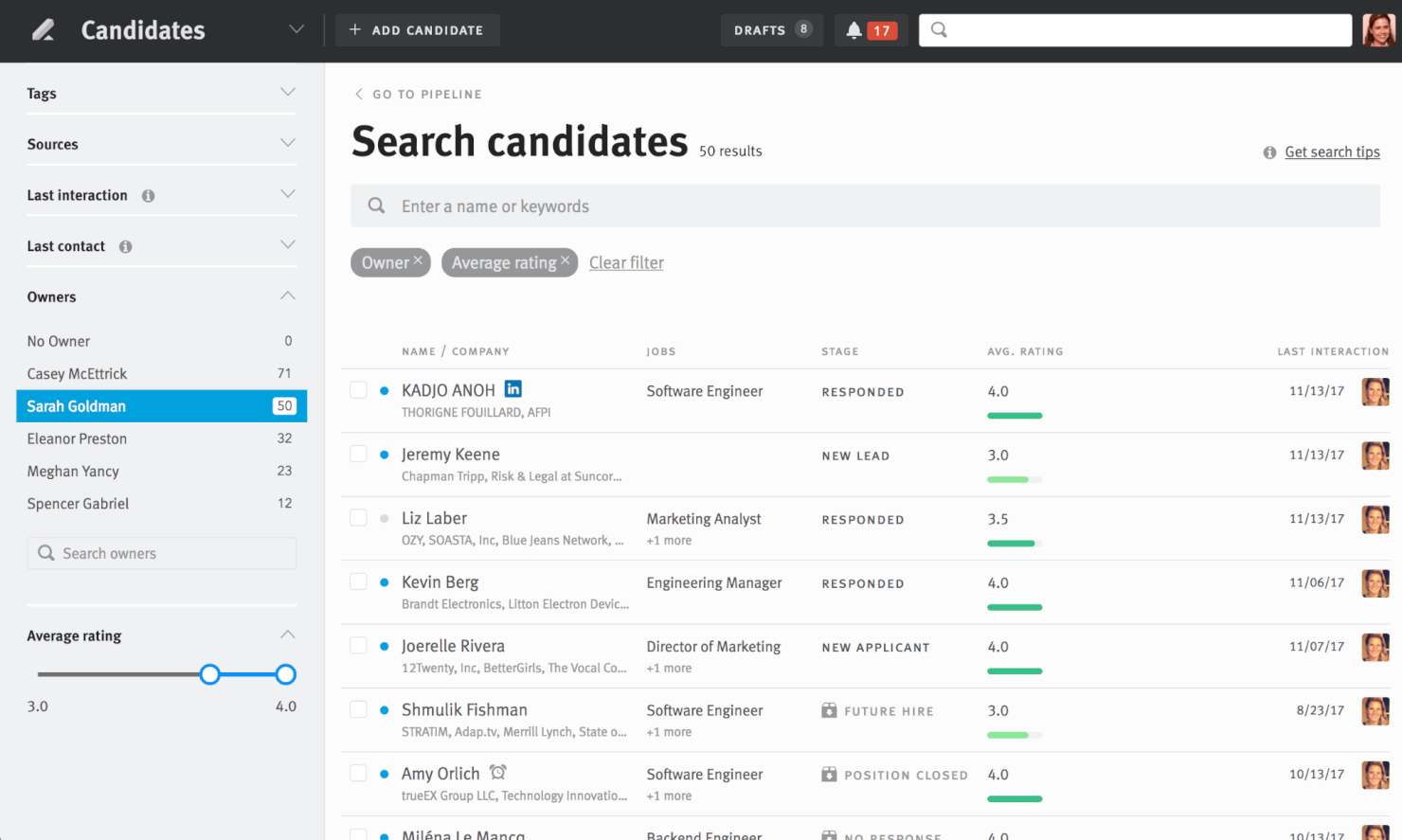Select owner Sarah Goldman filter
Viewport: 1402px width, 840px height.
pos(161,406)
